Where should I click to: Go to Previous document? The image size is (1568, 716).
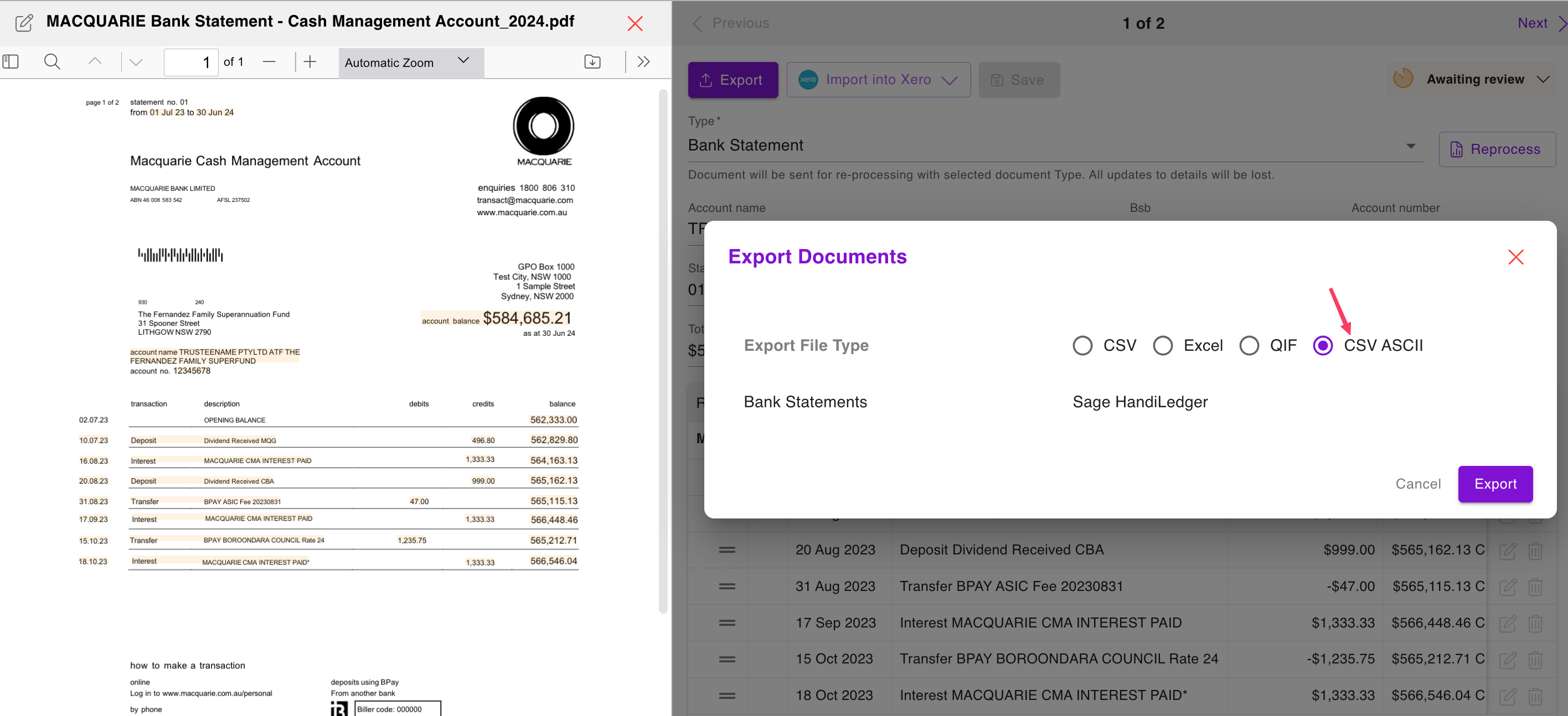point(731,23)
